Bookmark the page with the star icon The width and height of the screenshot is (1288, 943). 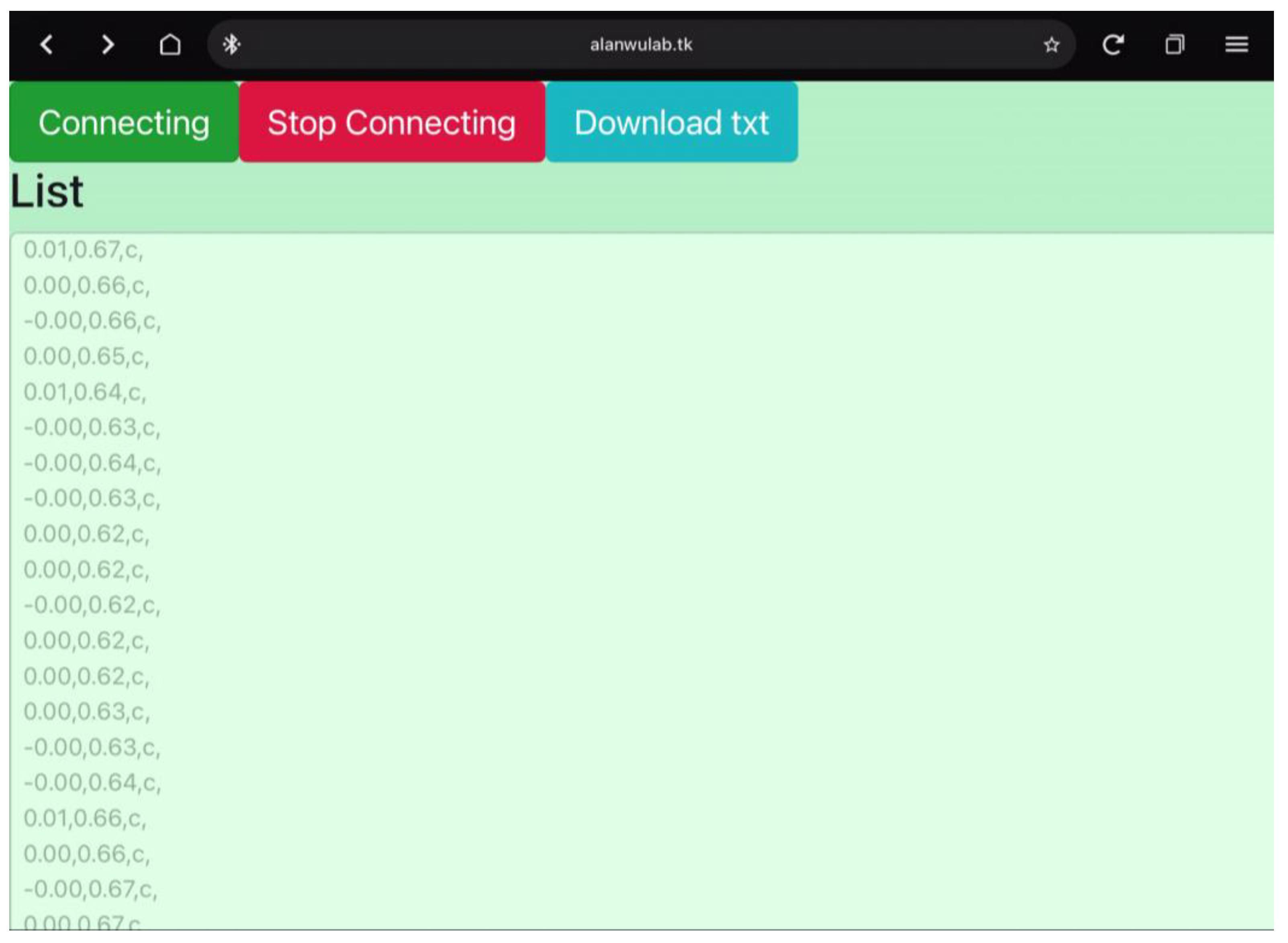[1051, 45]
